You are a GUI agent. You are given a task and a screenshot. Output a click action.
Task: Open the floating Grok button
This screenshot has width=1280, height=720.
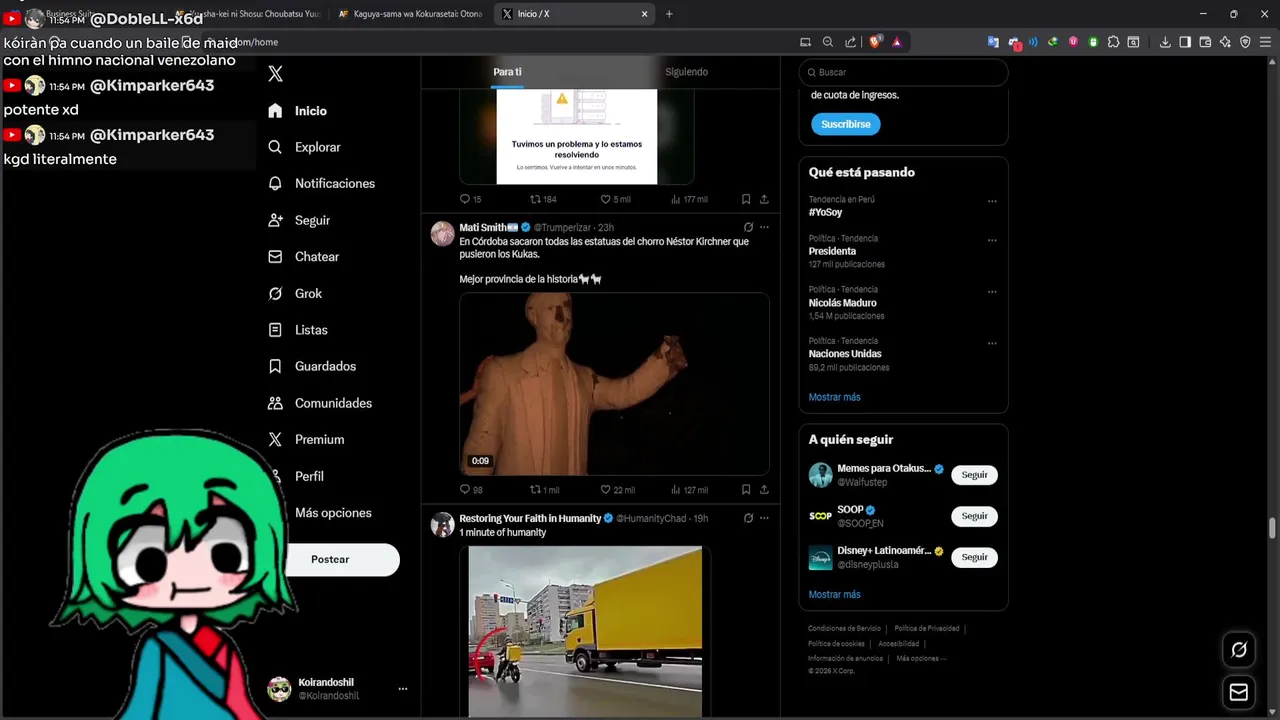click(1239, 650)
